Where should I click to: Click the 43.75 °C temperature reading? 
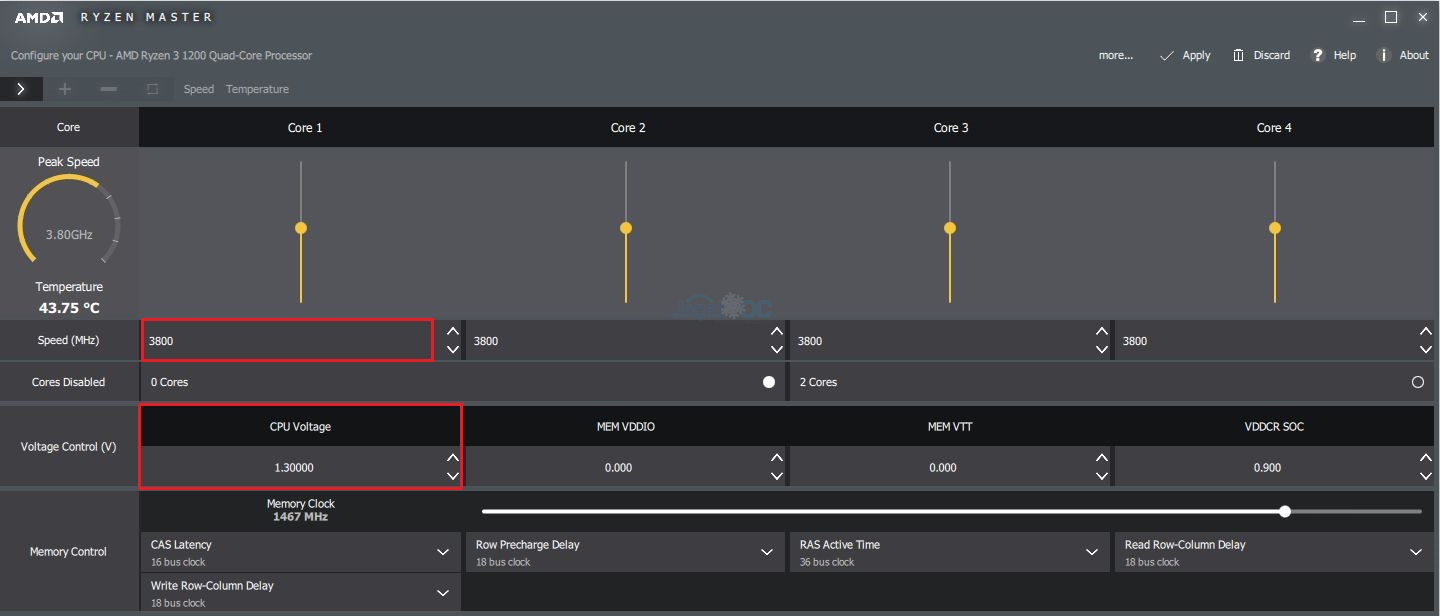pos(69,308)
